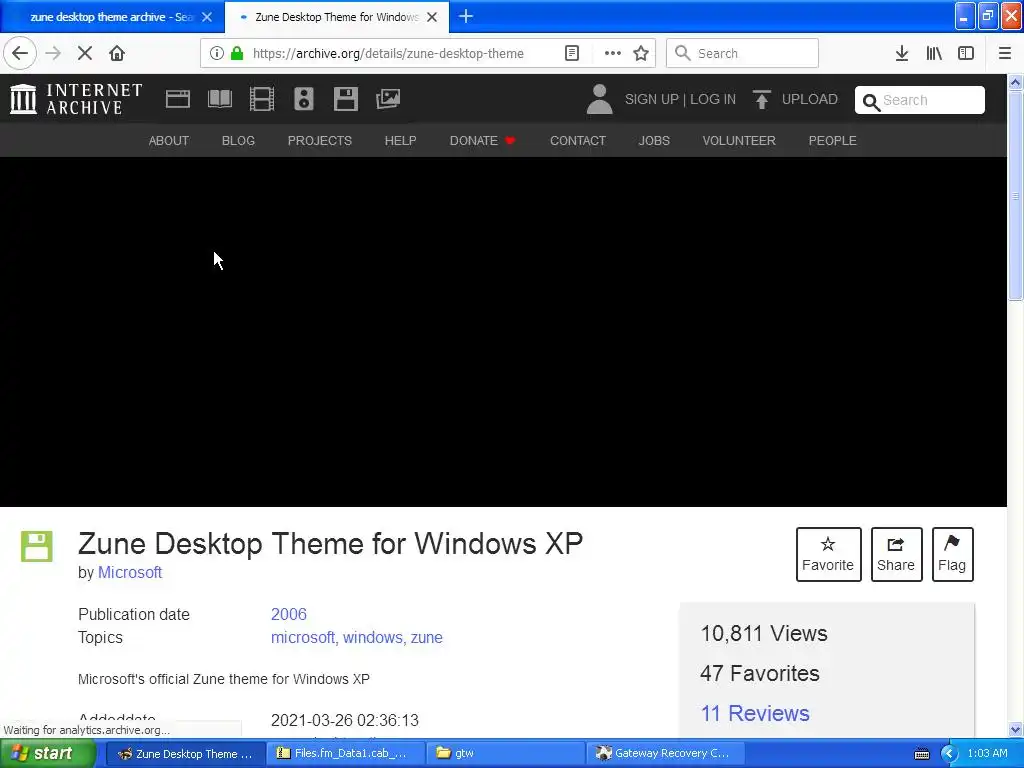Click the keyboard icon in system tray
Screen dimensions: 1024x768
922,754
